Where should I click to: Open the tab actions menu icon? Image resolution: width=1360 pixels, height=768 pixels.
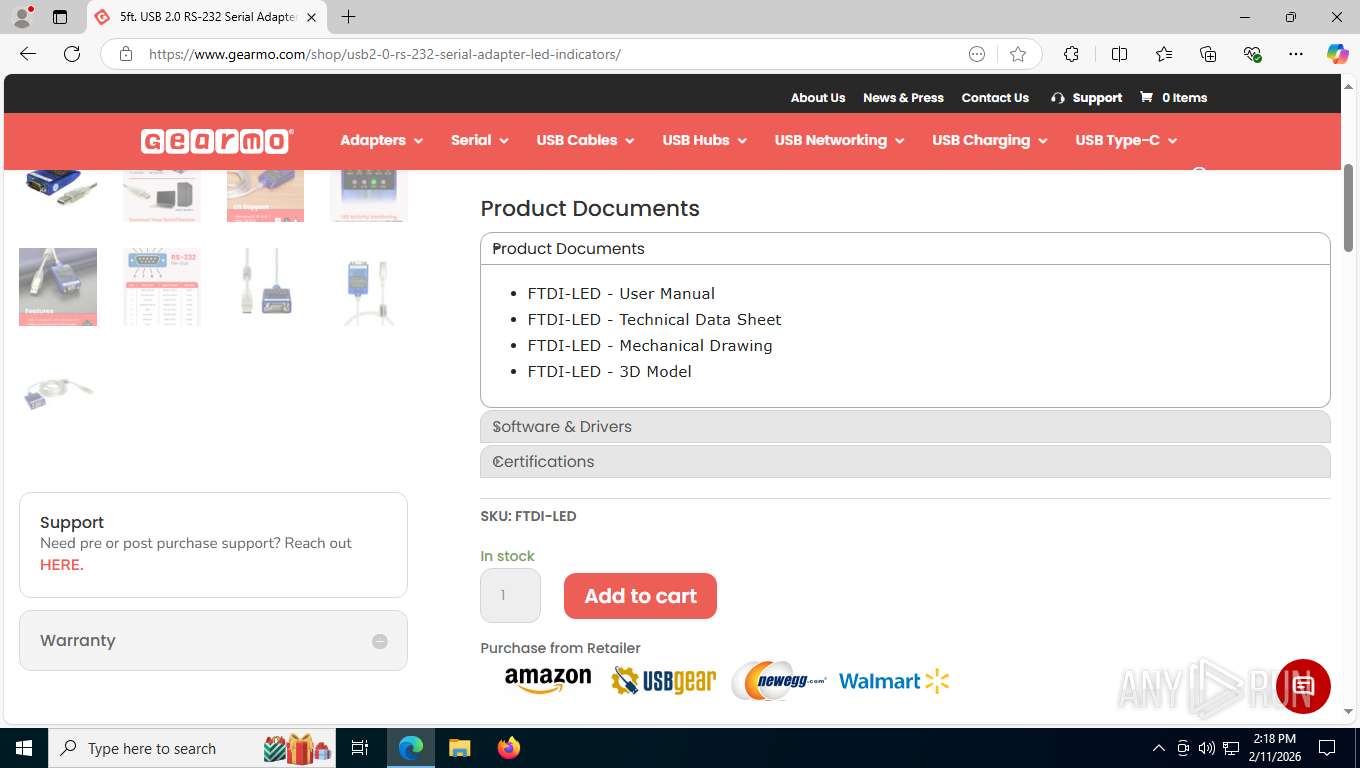coord(60,17)
